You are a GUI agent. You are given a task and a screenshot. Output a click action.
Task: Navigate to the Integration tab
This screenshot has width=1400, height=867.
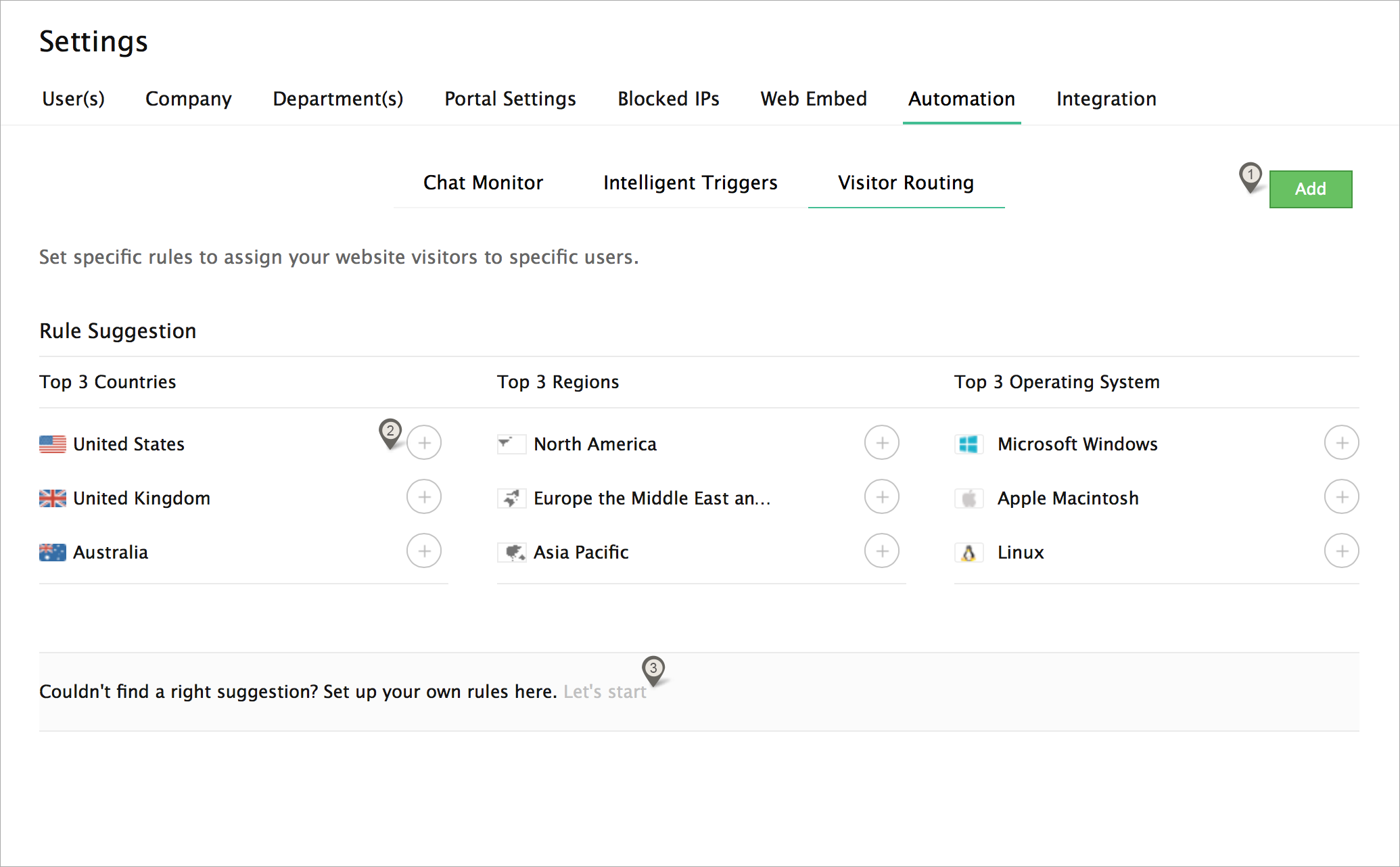click(1106, 99)
